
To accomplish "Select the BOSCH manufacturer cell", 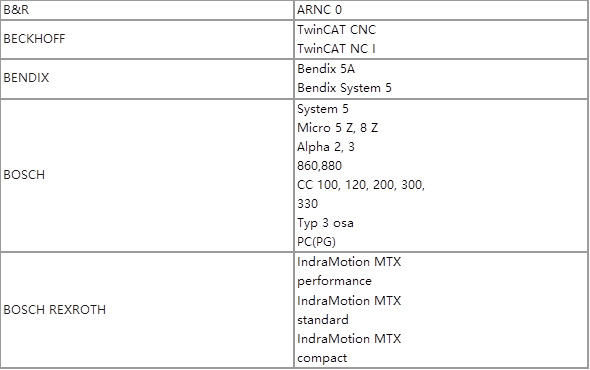I will [147, 175].
